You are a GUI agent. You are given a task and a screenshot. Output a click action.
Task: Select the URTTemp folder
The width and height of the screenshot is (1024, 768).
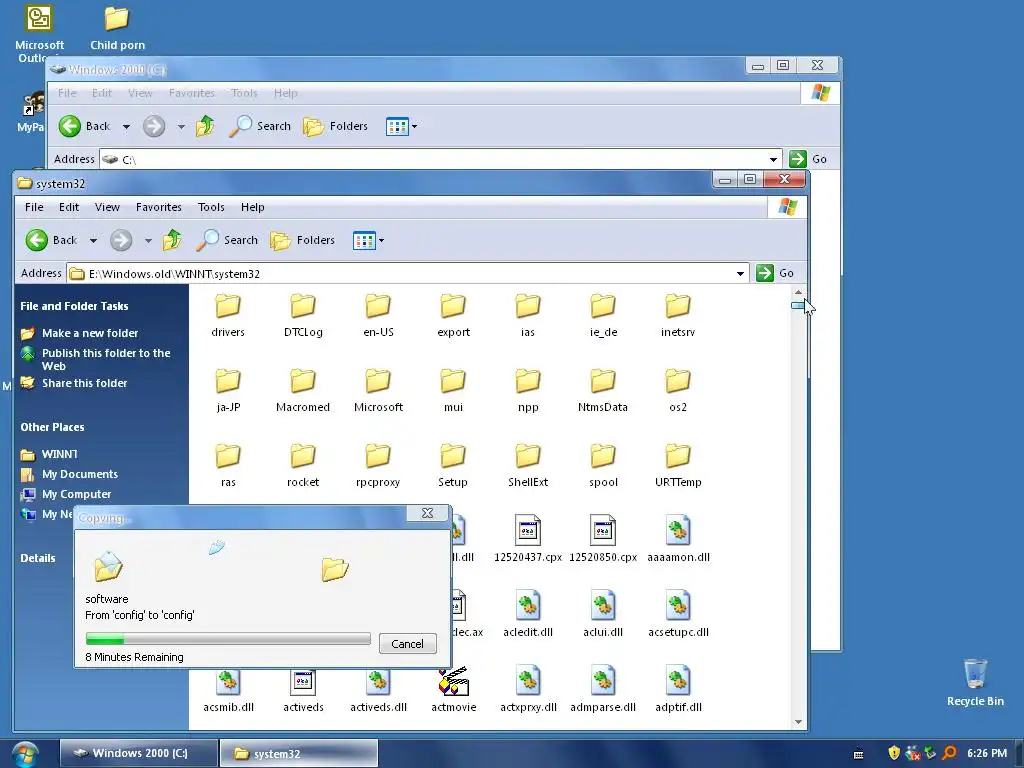click(x=678, y=466)
